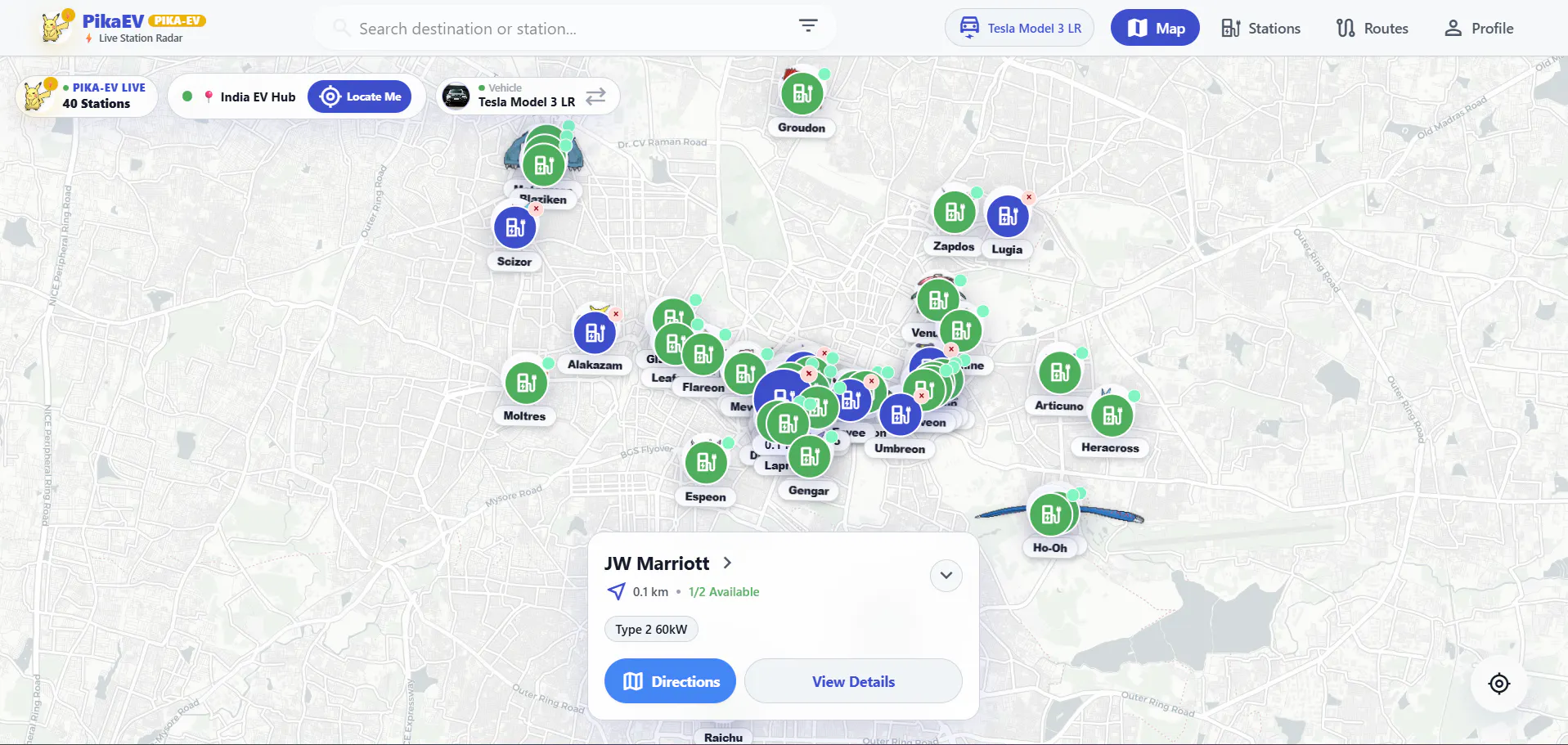Image resolution: width=1568 pixels, height=745 pixels.
Task: Click the PikaEV Pikachu logo
Action: click(55, 26)
